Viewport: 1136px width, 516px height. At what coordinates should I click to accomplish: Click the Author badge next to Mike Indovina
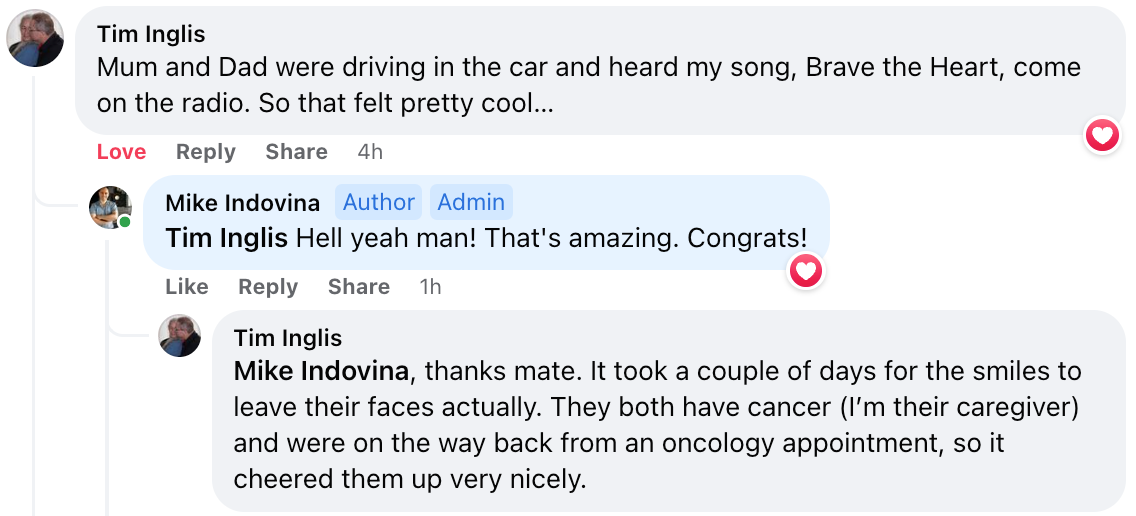378,202
